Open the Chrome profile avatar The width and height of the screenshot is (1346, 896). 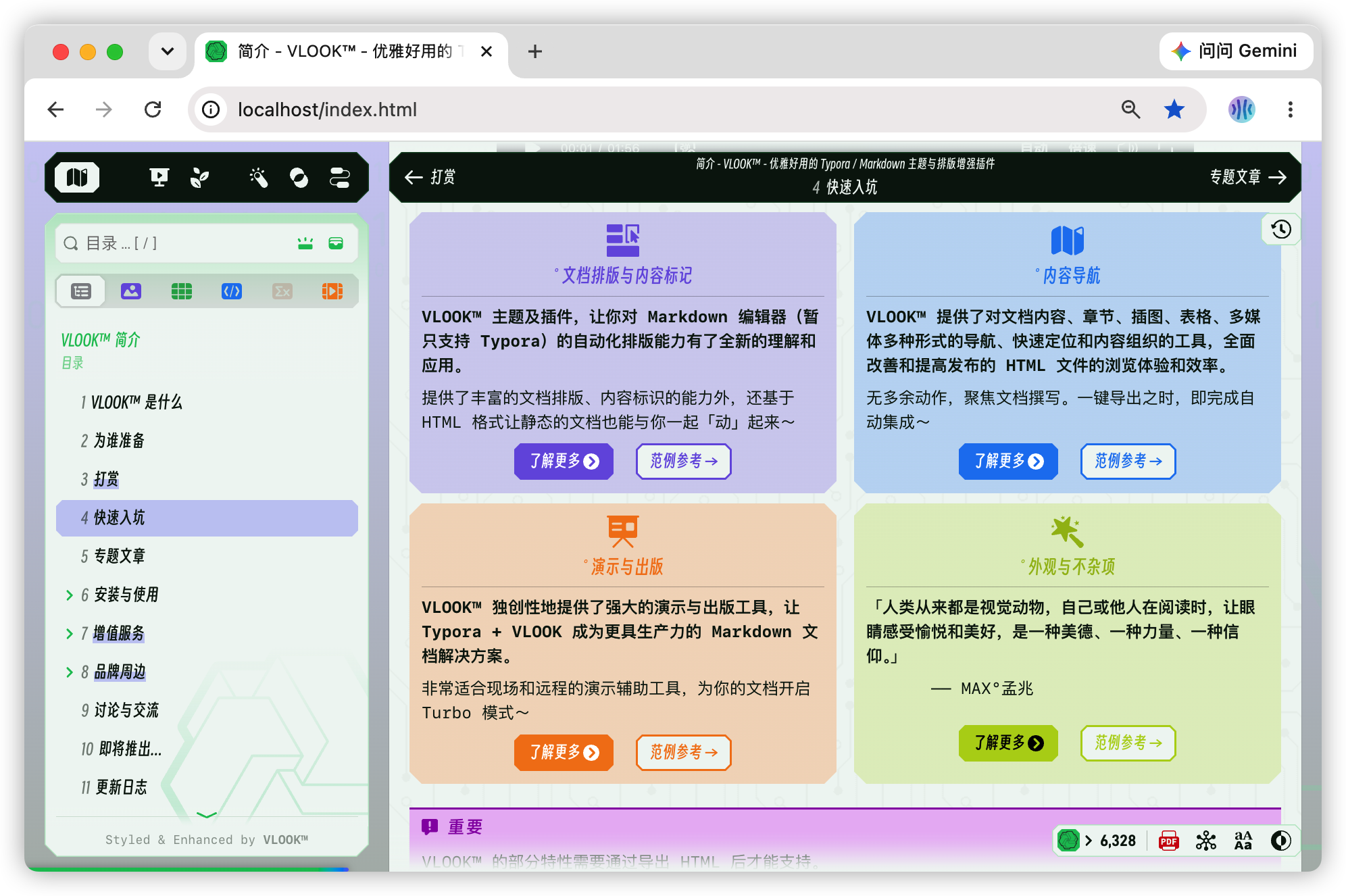[x=1242, y=109]
